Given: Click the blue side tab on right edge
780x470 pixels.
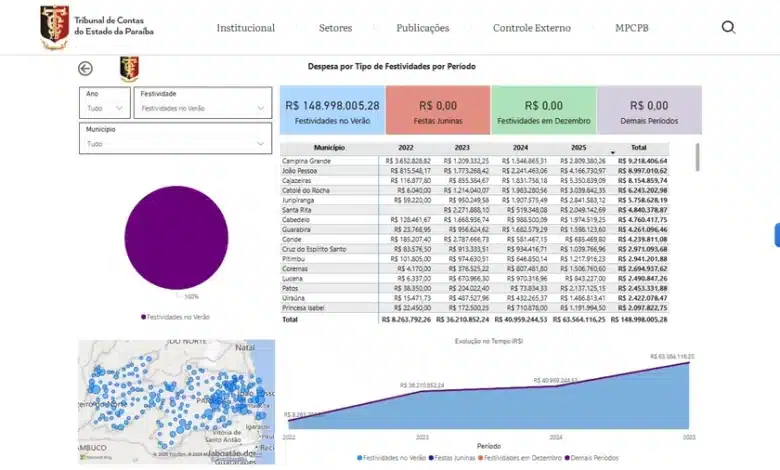Looking at the screenshot, I should click(x=776, y=234).
